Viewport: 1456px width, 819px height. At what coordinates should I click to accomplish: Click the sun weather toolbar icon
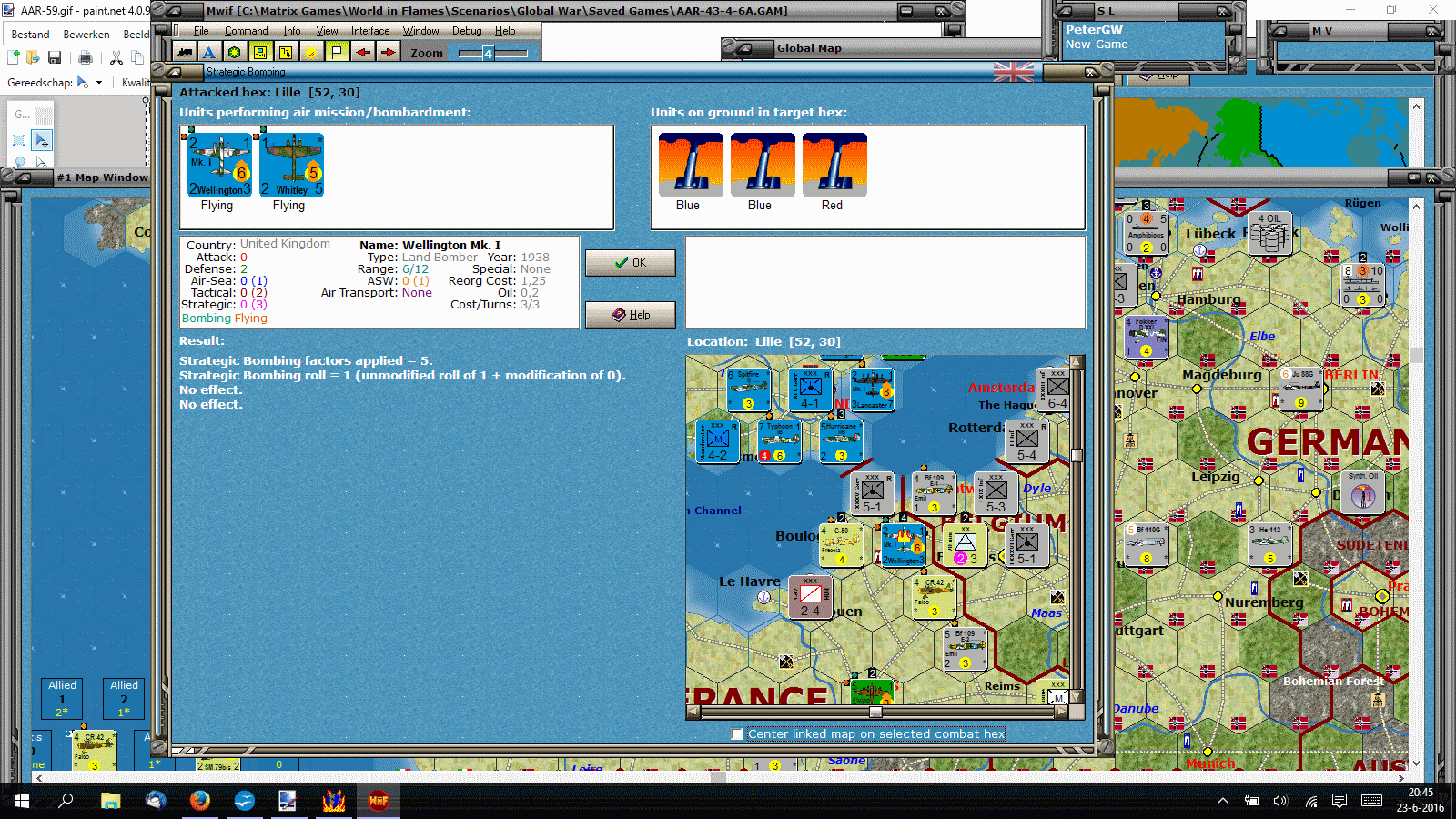coord(311,53)
